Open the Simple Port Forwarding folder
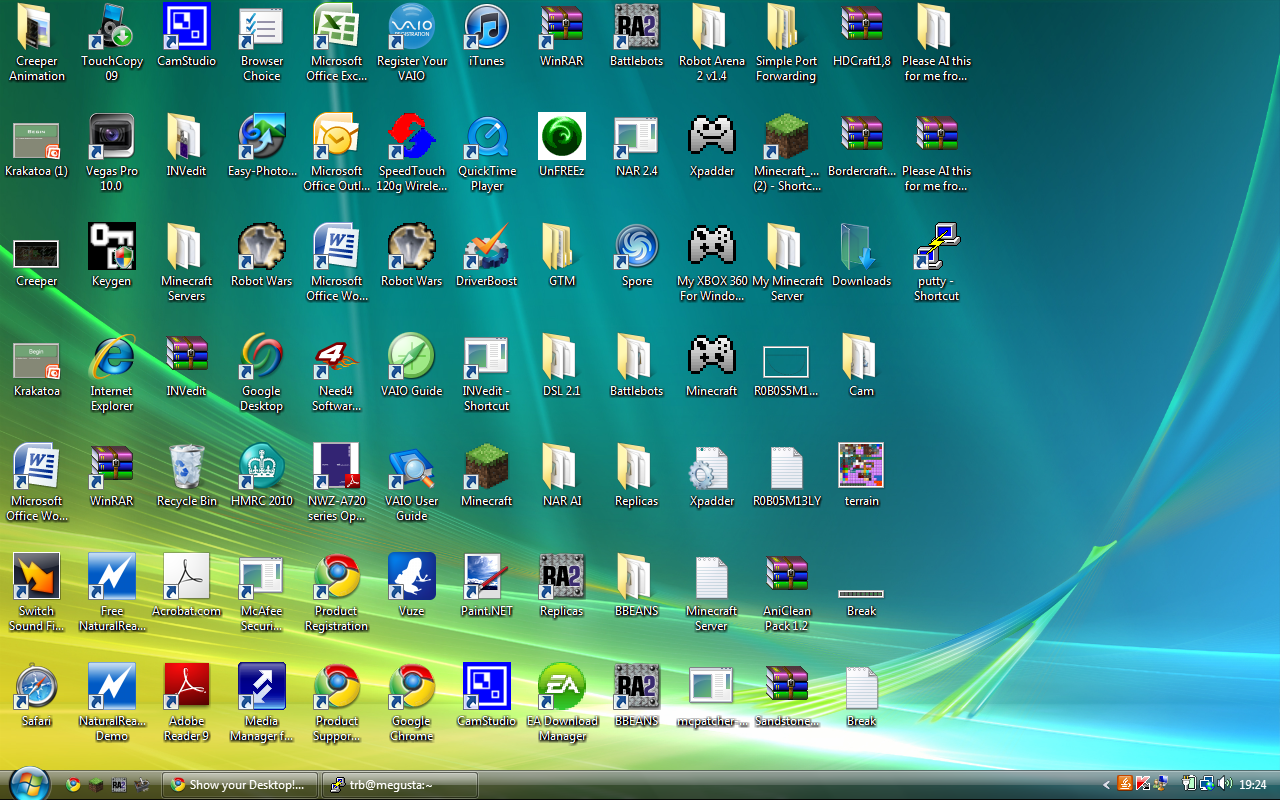The width and height of the screenshot is (1280, 800). tap(787, 27)
